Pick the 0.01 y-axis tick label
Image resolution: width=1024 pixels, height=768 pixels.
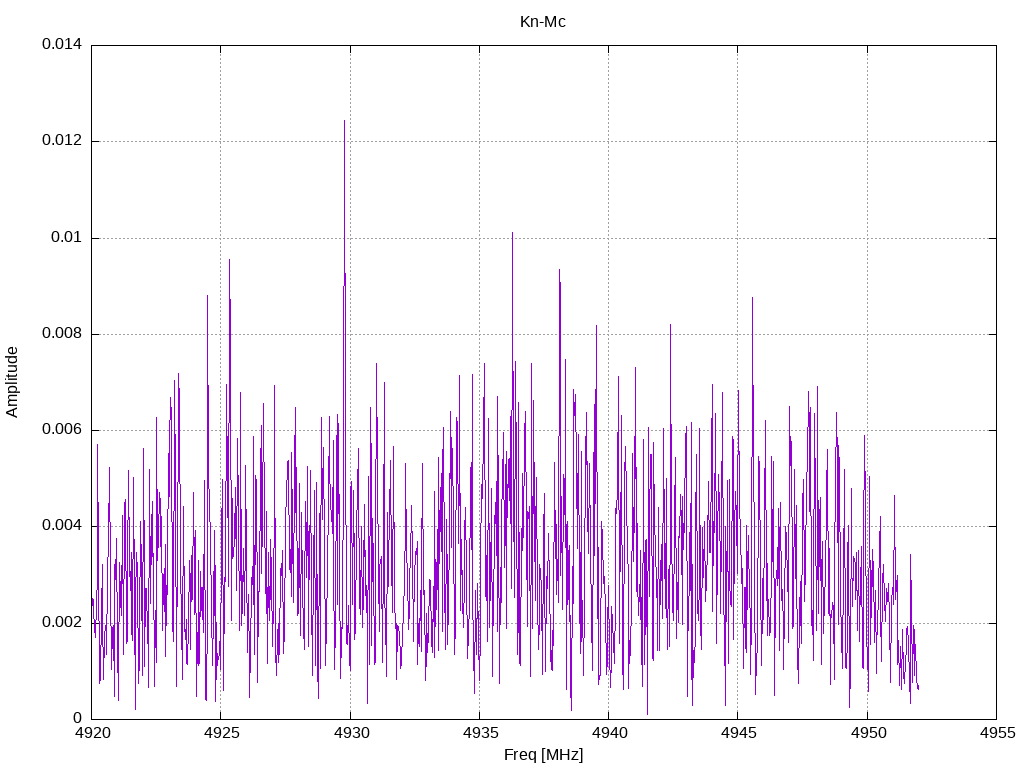pos(66,238)
